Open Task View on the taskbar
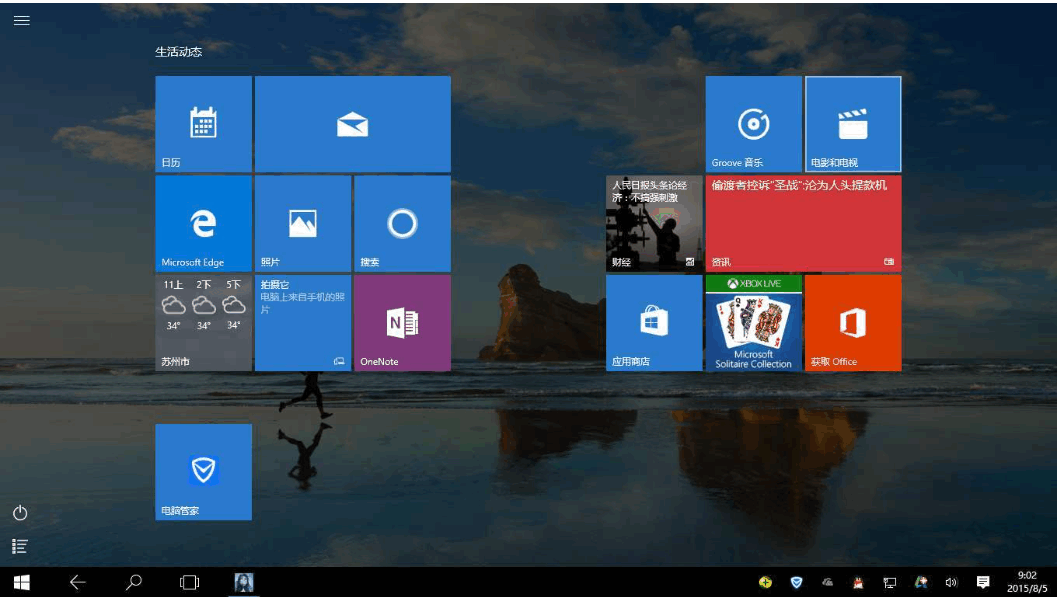The width and height of the screenshot is (1057, 597). pos(189,582)
